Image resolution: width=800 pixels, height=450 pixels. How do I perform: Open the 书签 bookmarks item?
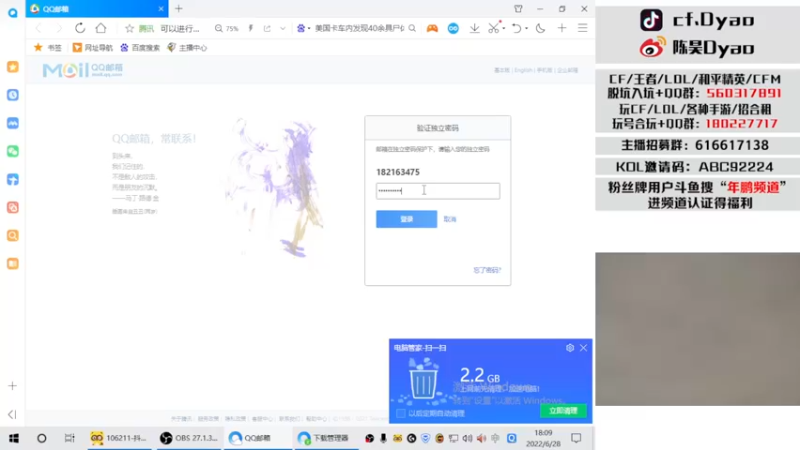tap(48, 47)
